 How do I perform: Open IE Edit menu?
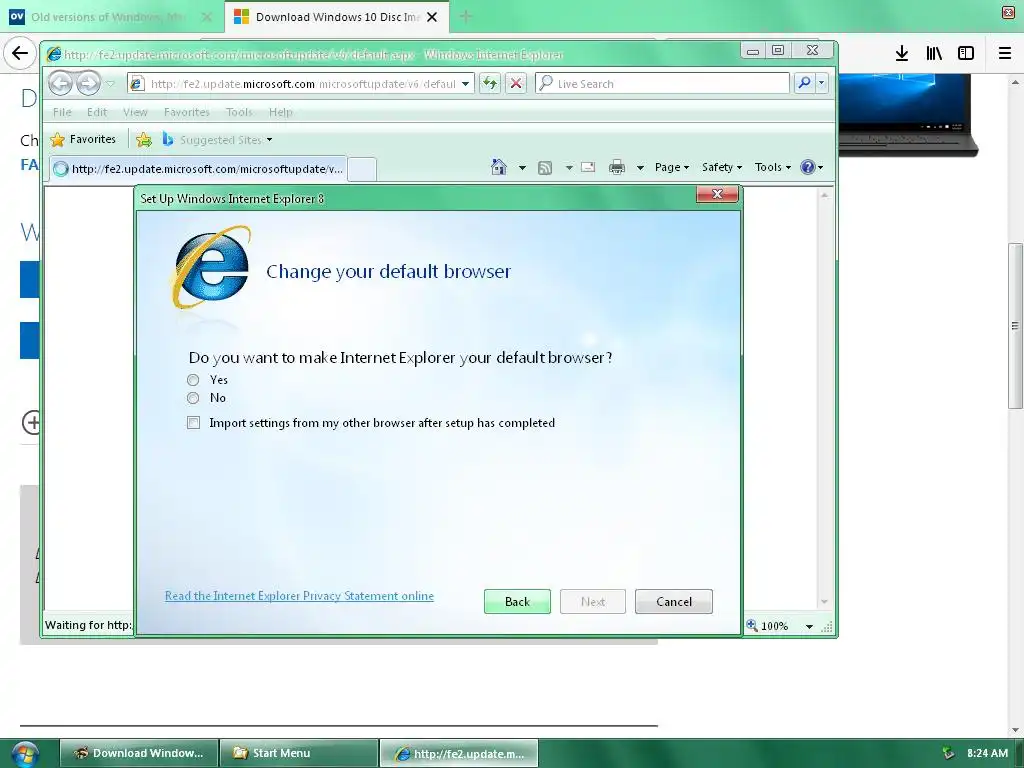(97, 112)
